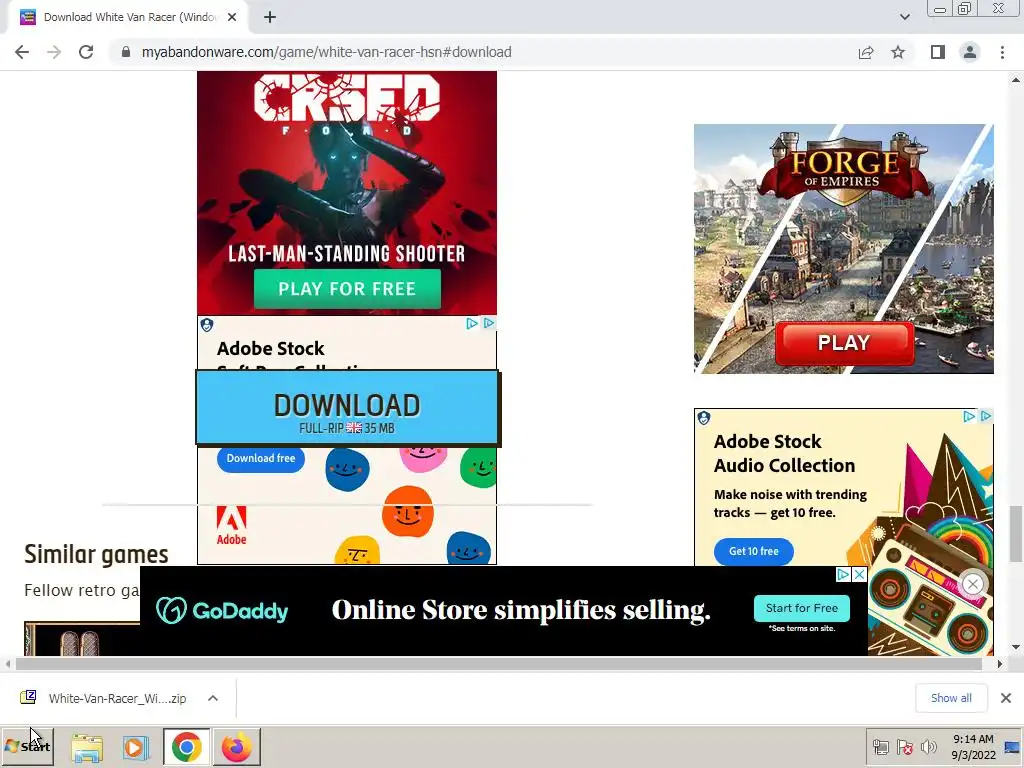Viewport: 1024px width, 768px height.
Task: Open Windows Explorer from taskbar
Action: [87, 747]
